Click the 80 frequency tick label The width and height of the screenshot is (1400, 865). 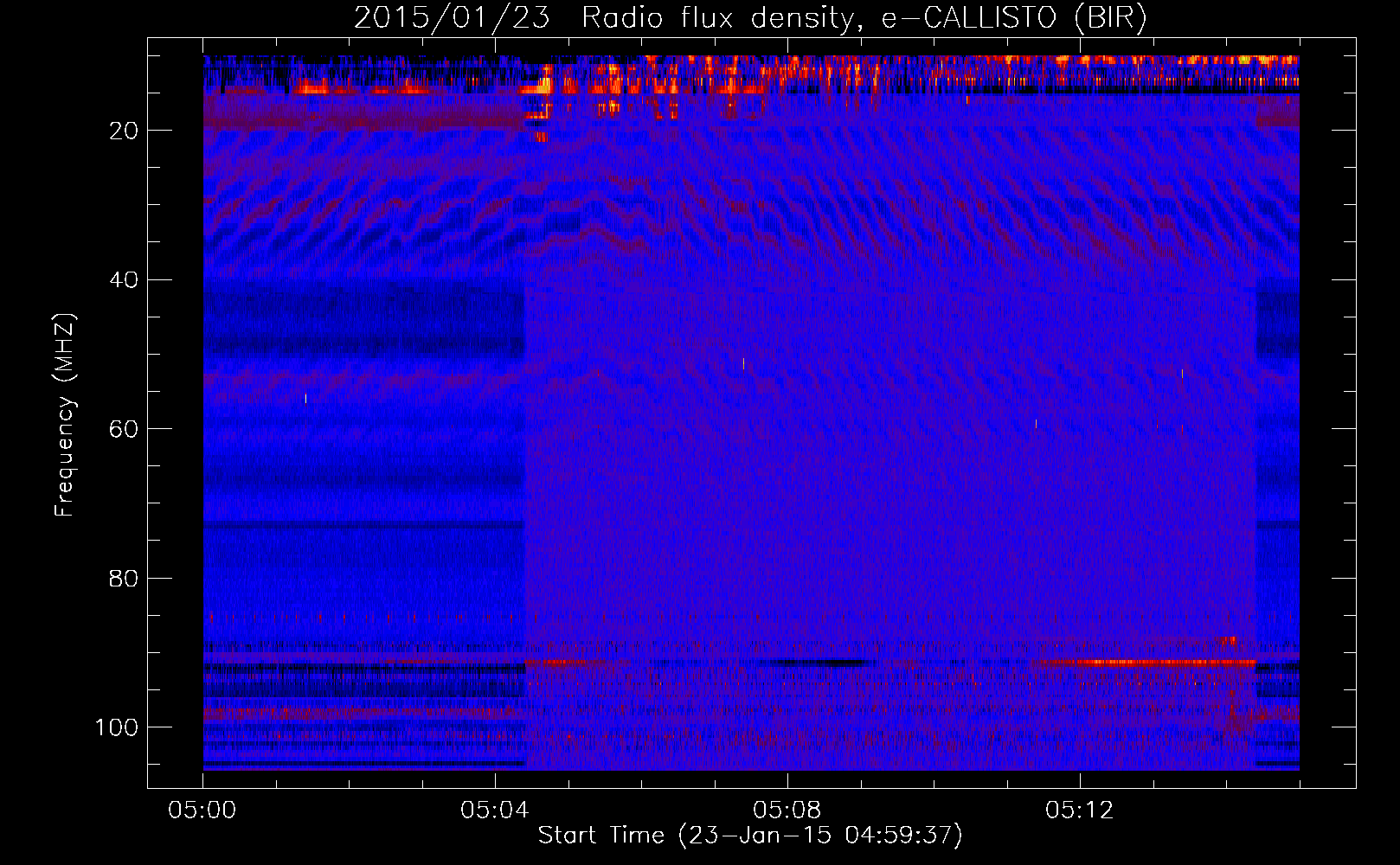pos(125,578)
